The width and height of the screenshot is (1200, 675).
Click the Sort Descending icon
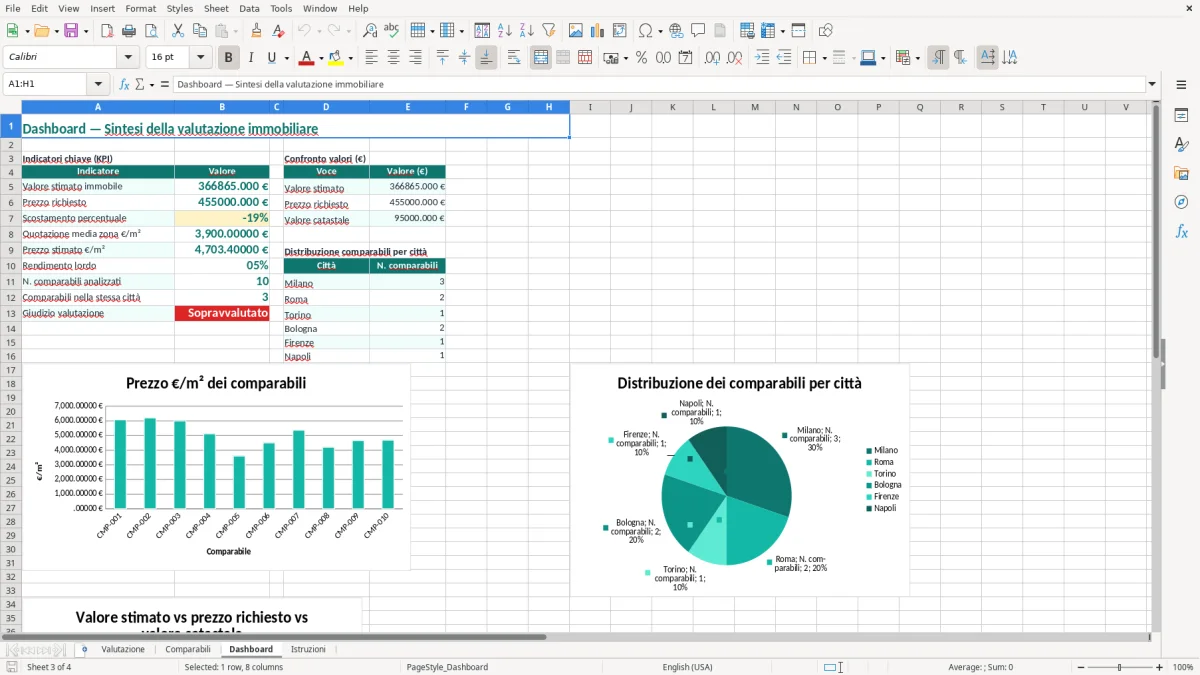(527, 31)
